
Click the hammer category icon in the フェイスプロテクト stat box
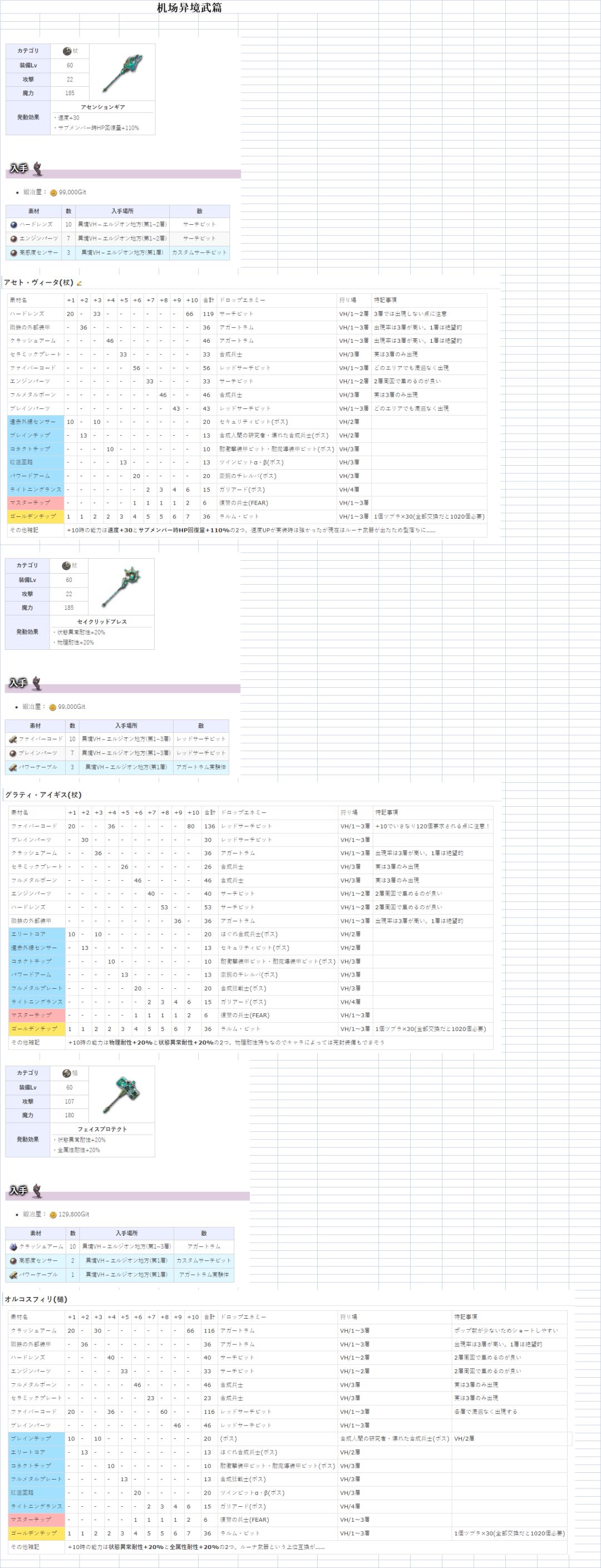tap(66, 1073)
